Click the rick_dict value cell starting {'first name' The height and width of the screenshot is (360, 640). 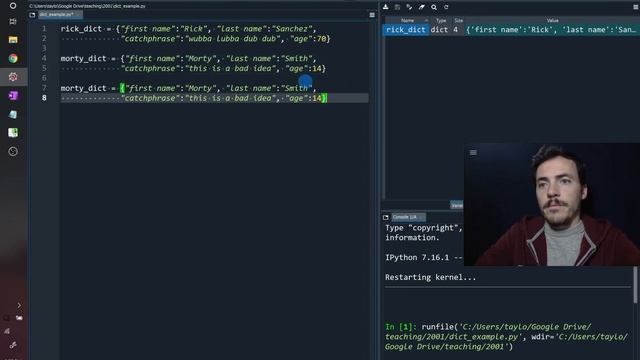coord(552,30)
